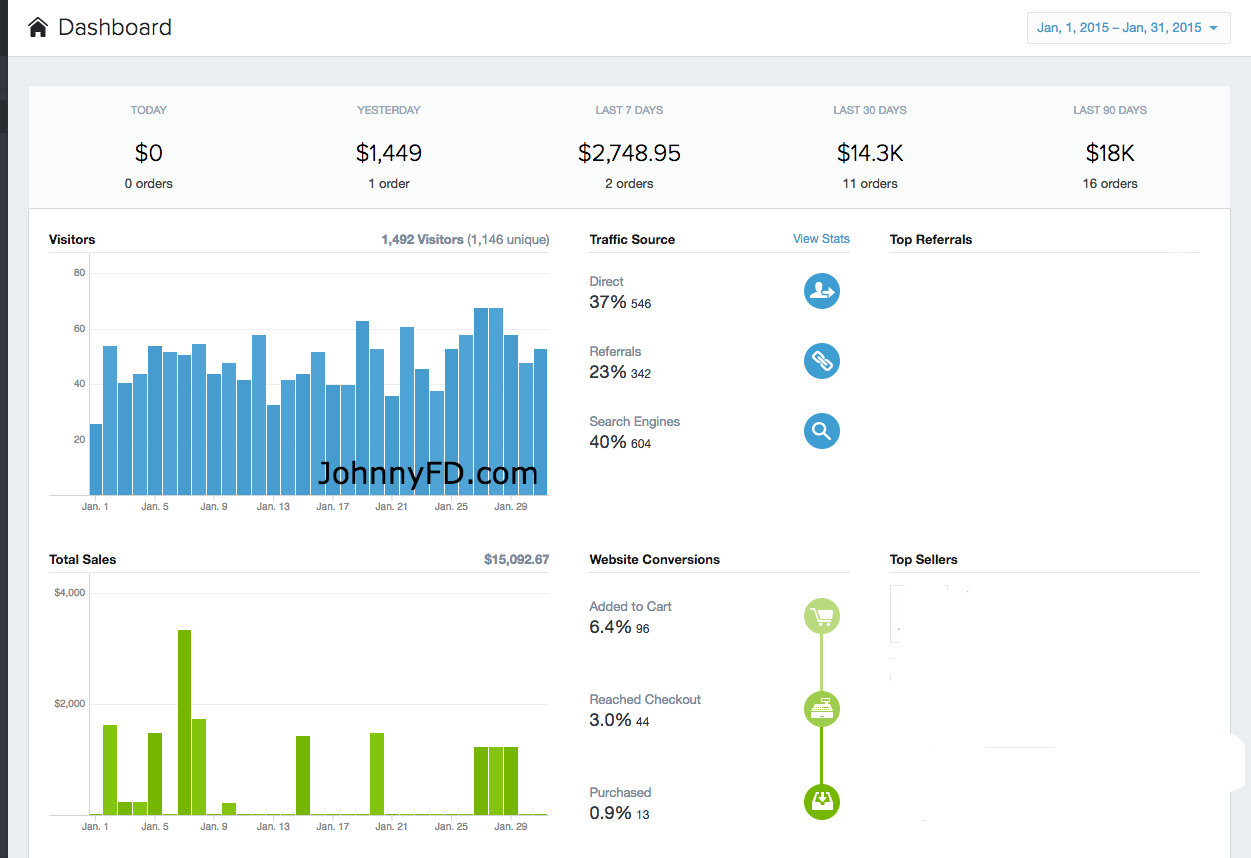Click the LAST 90 DAYS $18K figure
This screenshot has width=1251, height=858.
coord(1110,153)
